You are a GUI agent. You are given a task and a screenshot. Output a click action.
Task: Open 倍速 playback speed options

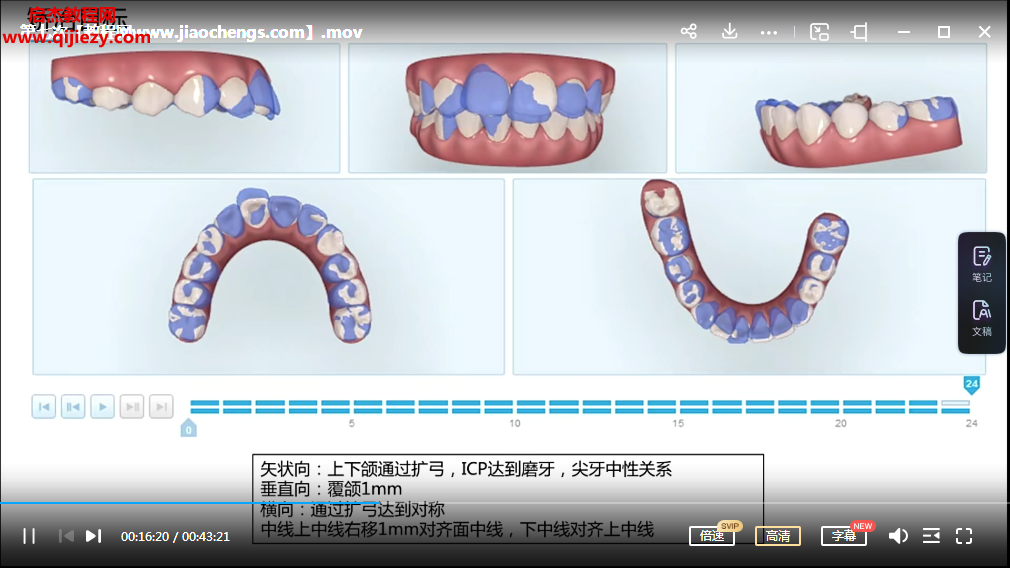pos(712,536)
